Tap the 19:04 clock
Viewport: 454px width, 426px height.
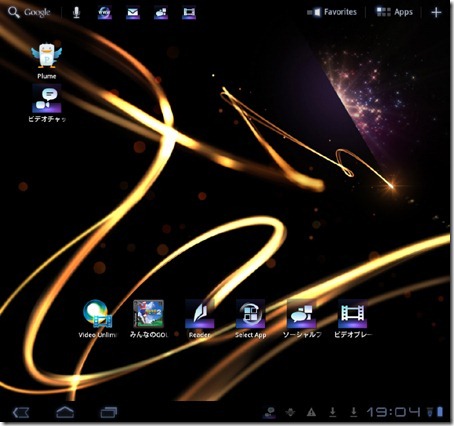(394, 413)
